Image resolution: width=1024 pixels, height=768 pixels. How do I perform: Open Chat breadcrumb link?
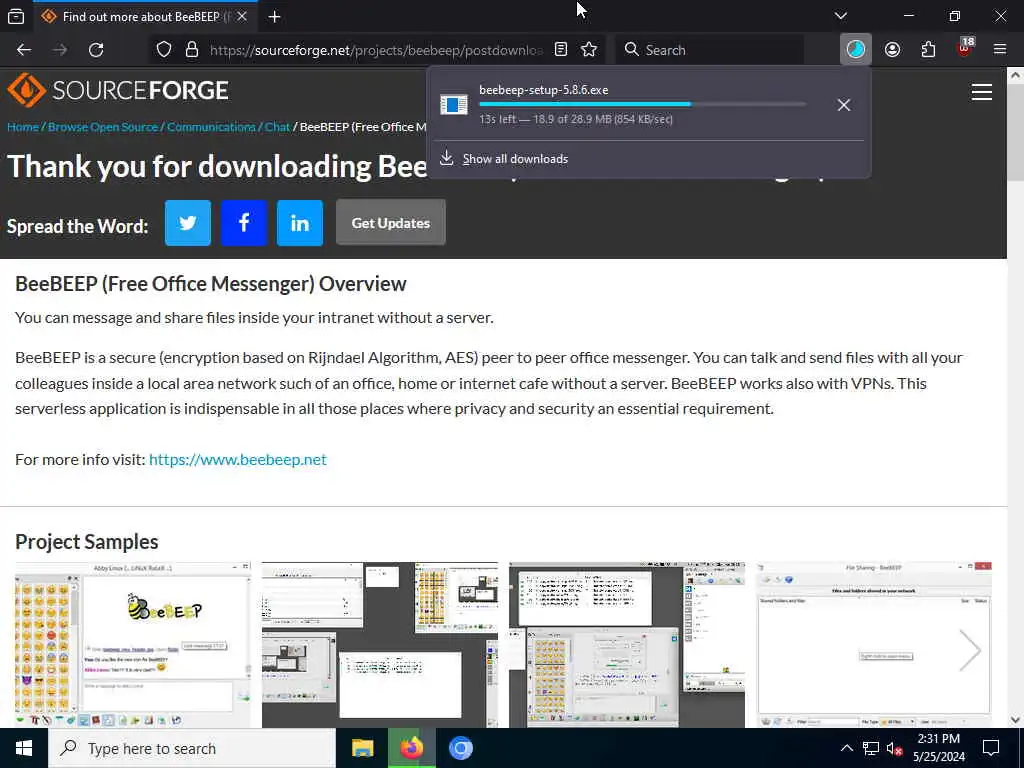tap(277, 127)
